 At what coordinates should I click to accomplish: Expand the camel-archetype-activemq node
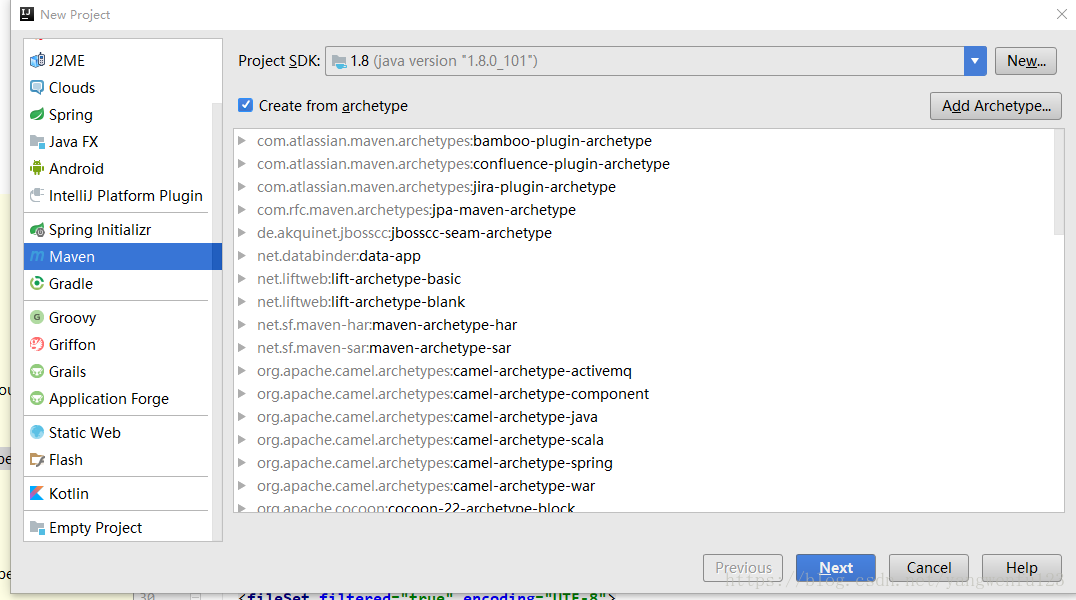tap(242, 371)
